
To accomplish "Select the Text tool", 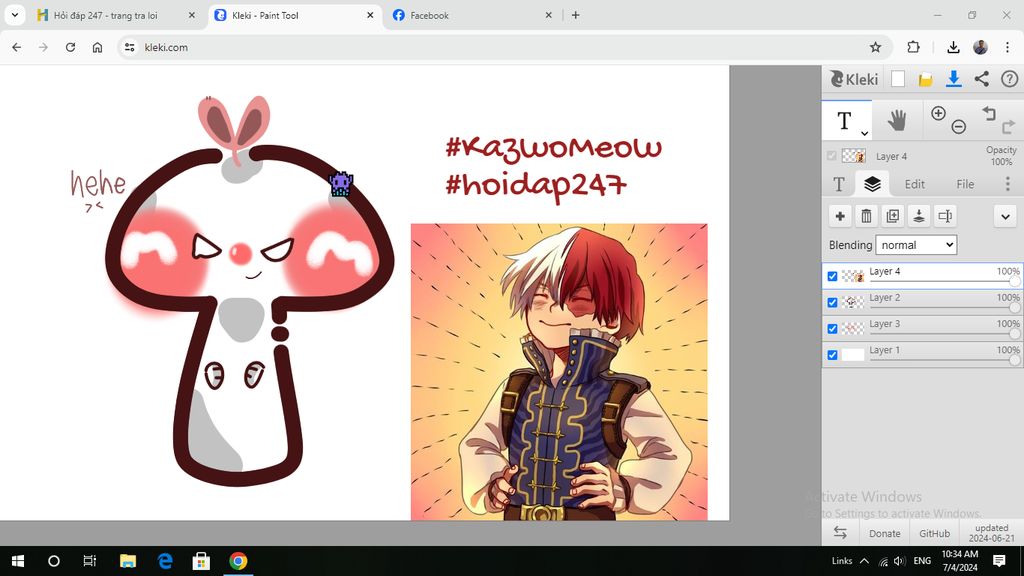I will pyautogui.click(x=844, y=120).
